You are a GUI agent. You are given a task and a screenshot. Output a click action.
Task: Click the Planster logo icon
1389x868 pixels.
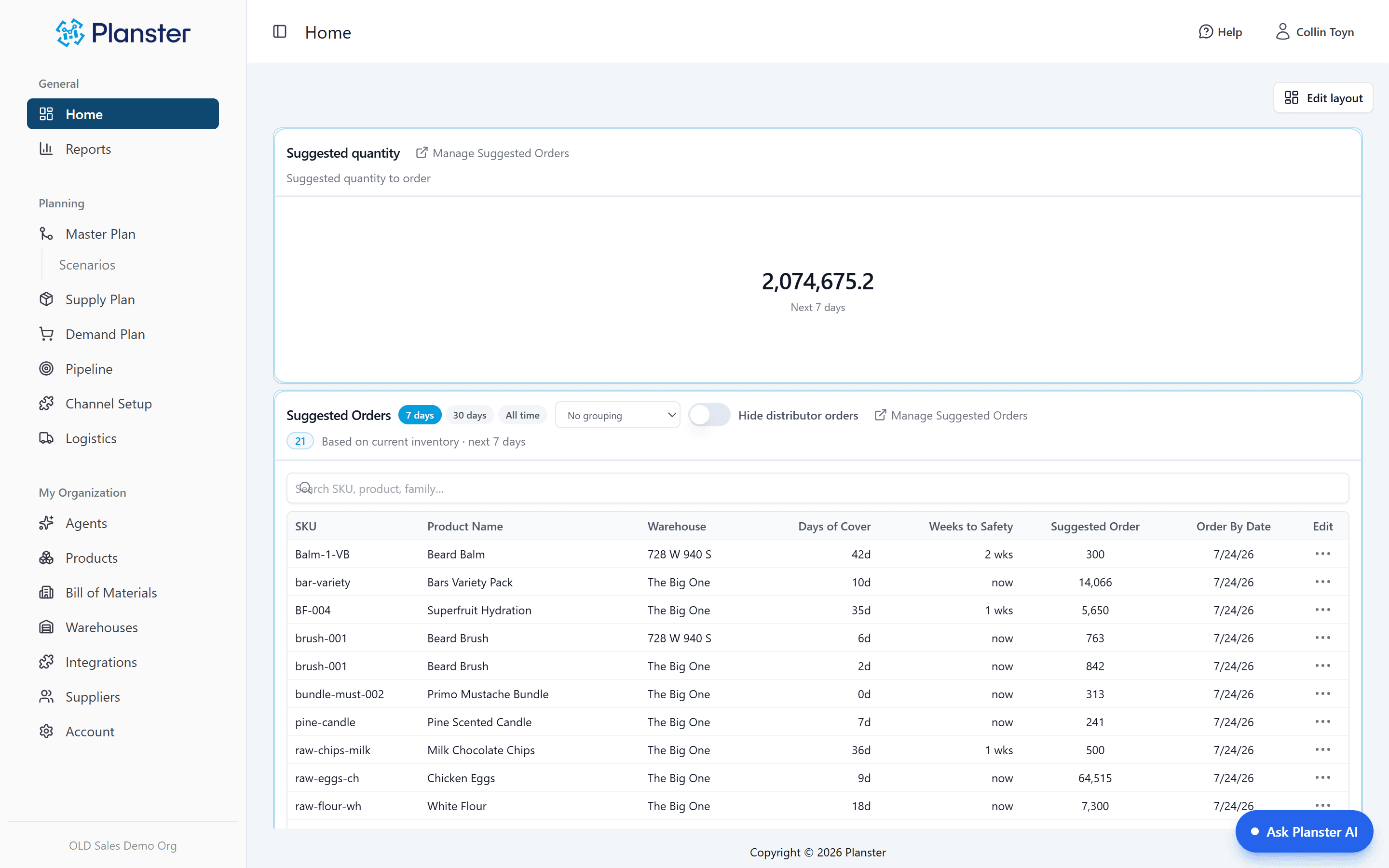[x=70, y=33]
